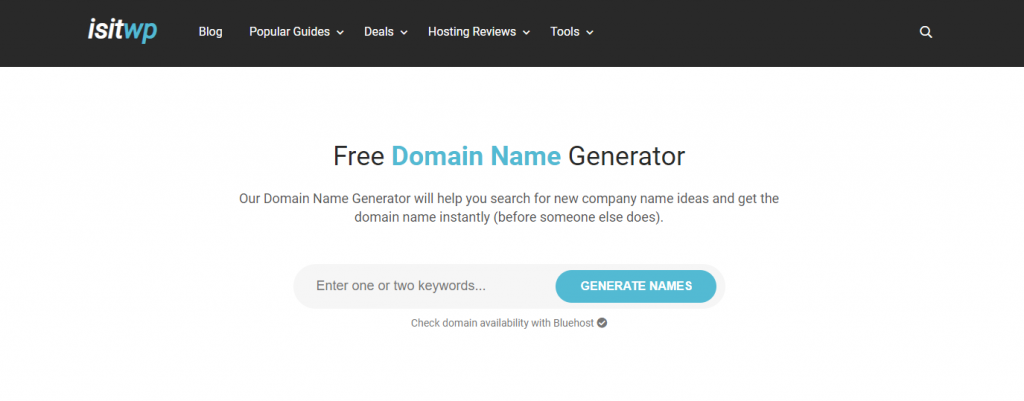1024x401 pixels.
Task: Open site search with magnifier icon
Action: 926,32
